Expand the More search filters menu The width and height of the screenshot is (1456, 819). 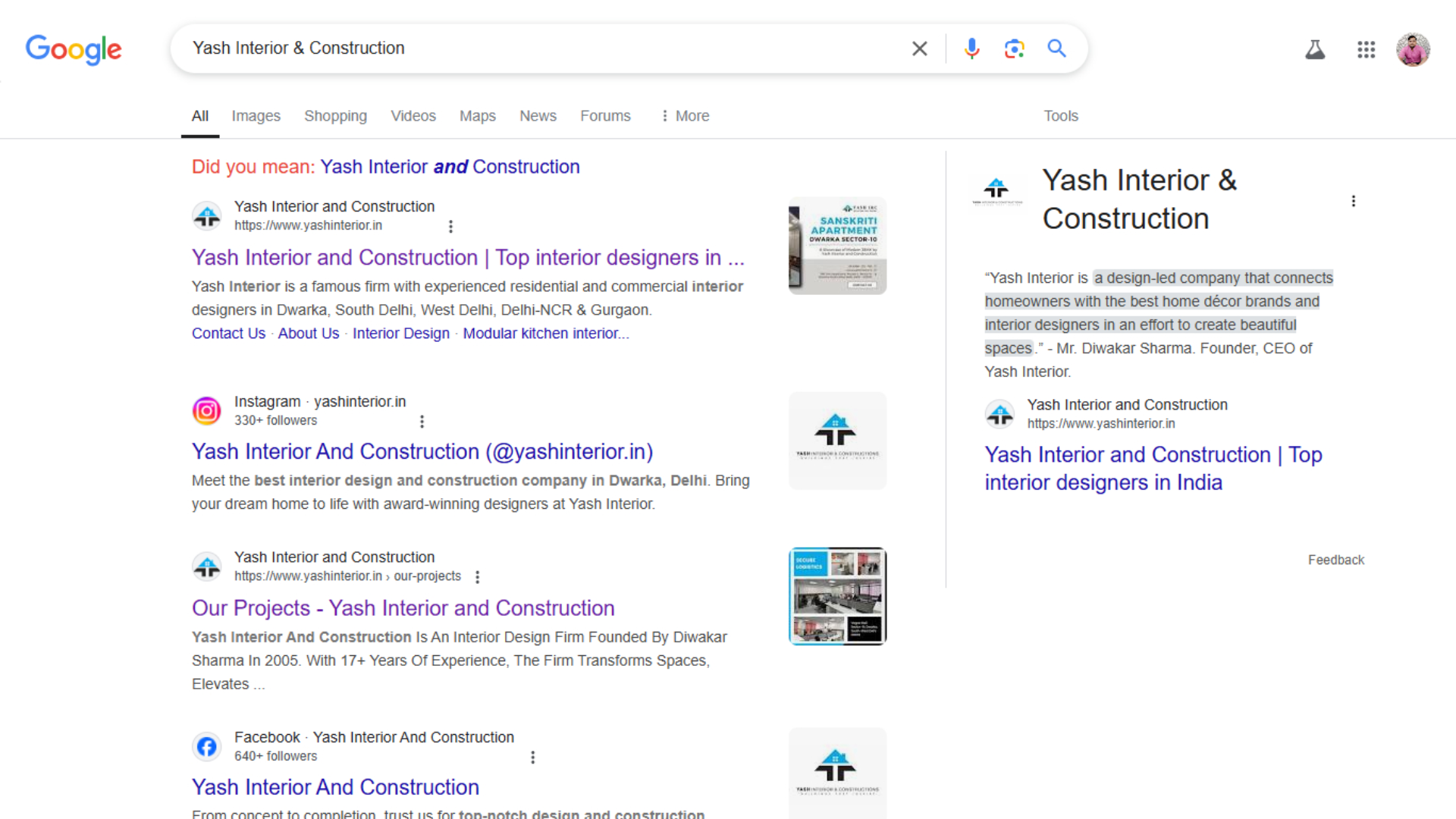pyautogui.click(x=684, y=116)
